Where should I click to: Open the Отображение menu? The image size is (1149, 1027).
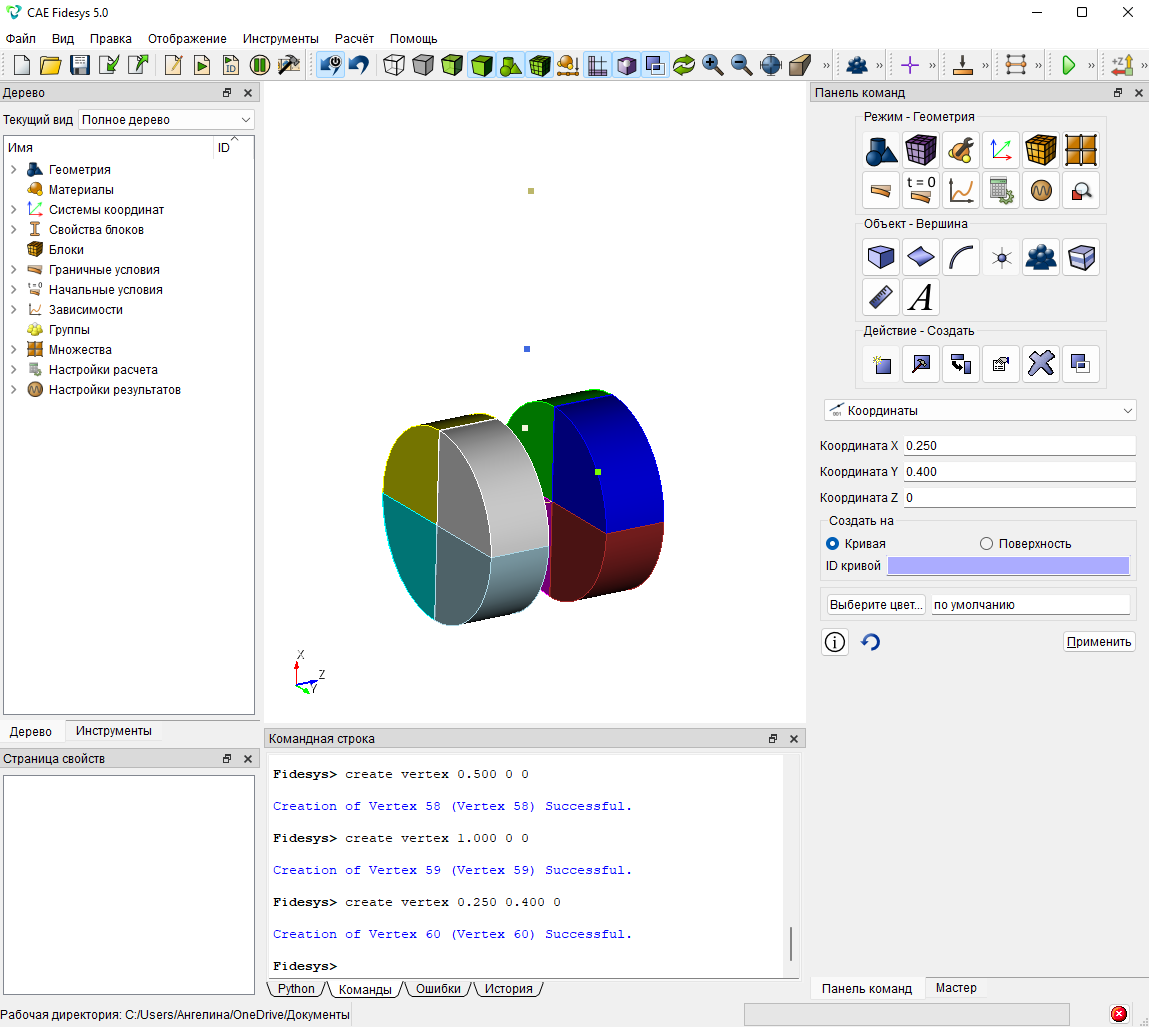click(187, 38)
